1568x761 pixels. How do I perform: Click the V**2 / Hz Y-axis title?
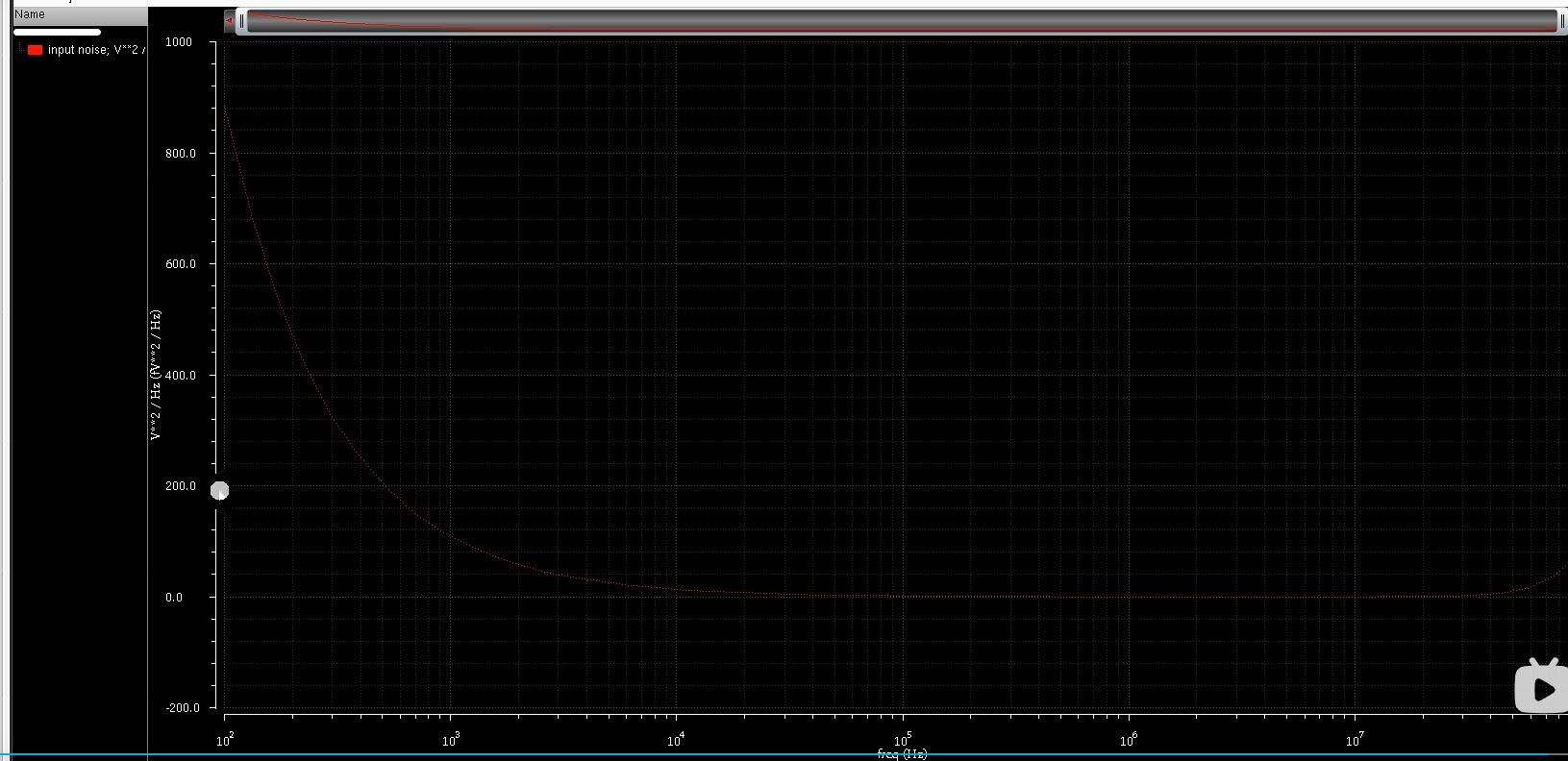(x=155, y=375)
